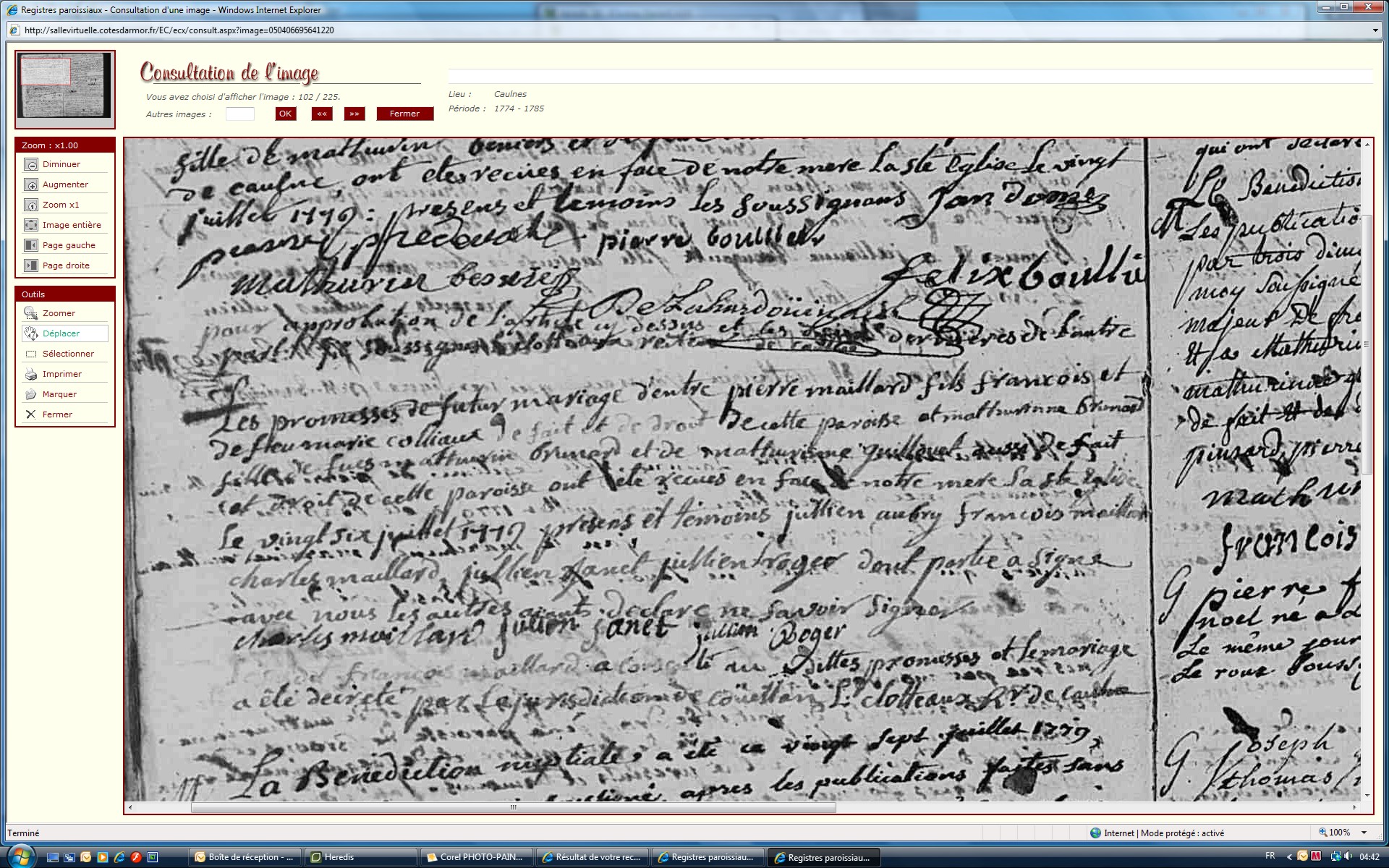
Task: Choose the Sélectionner rectangle tool
Action: [x=31, y=354]
